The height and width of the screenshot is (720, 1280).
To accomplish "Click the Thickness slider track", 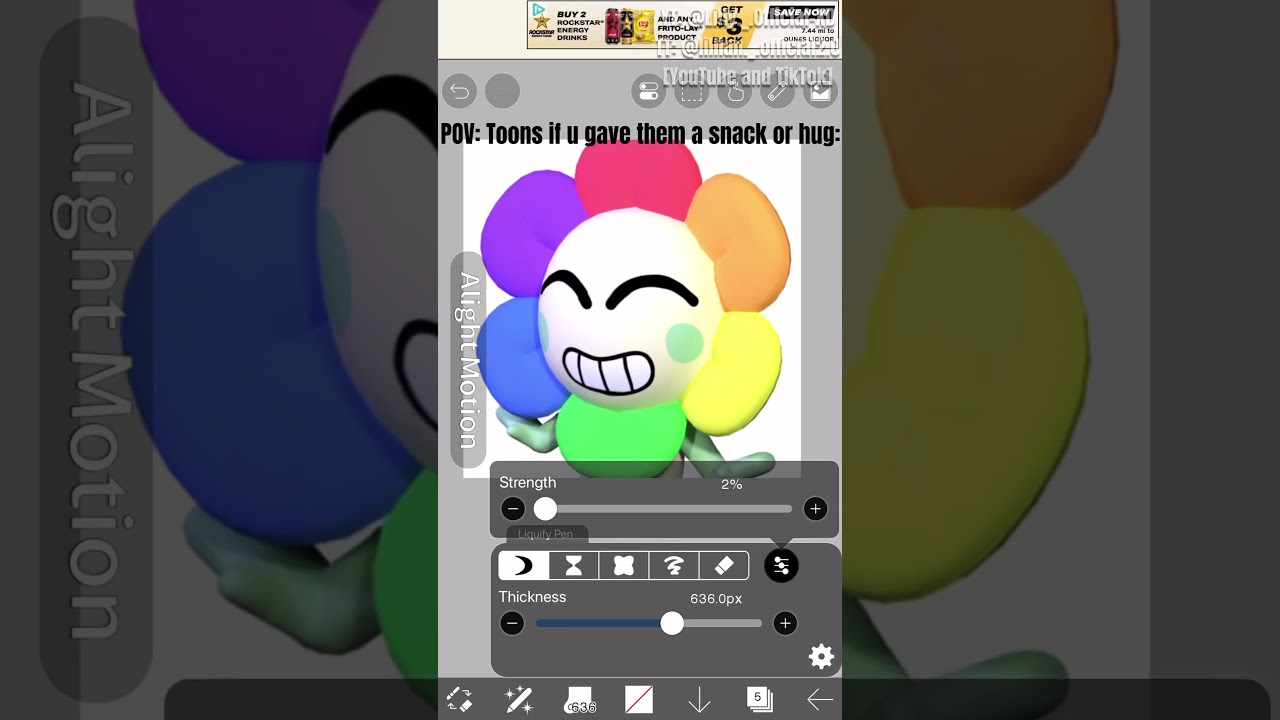I will [720, 624].
